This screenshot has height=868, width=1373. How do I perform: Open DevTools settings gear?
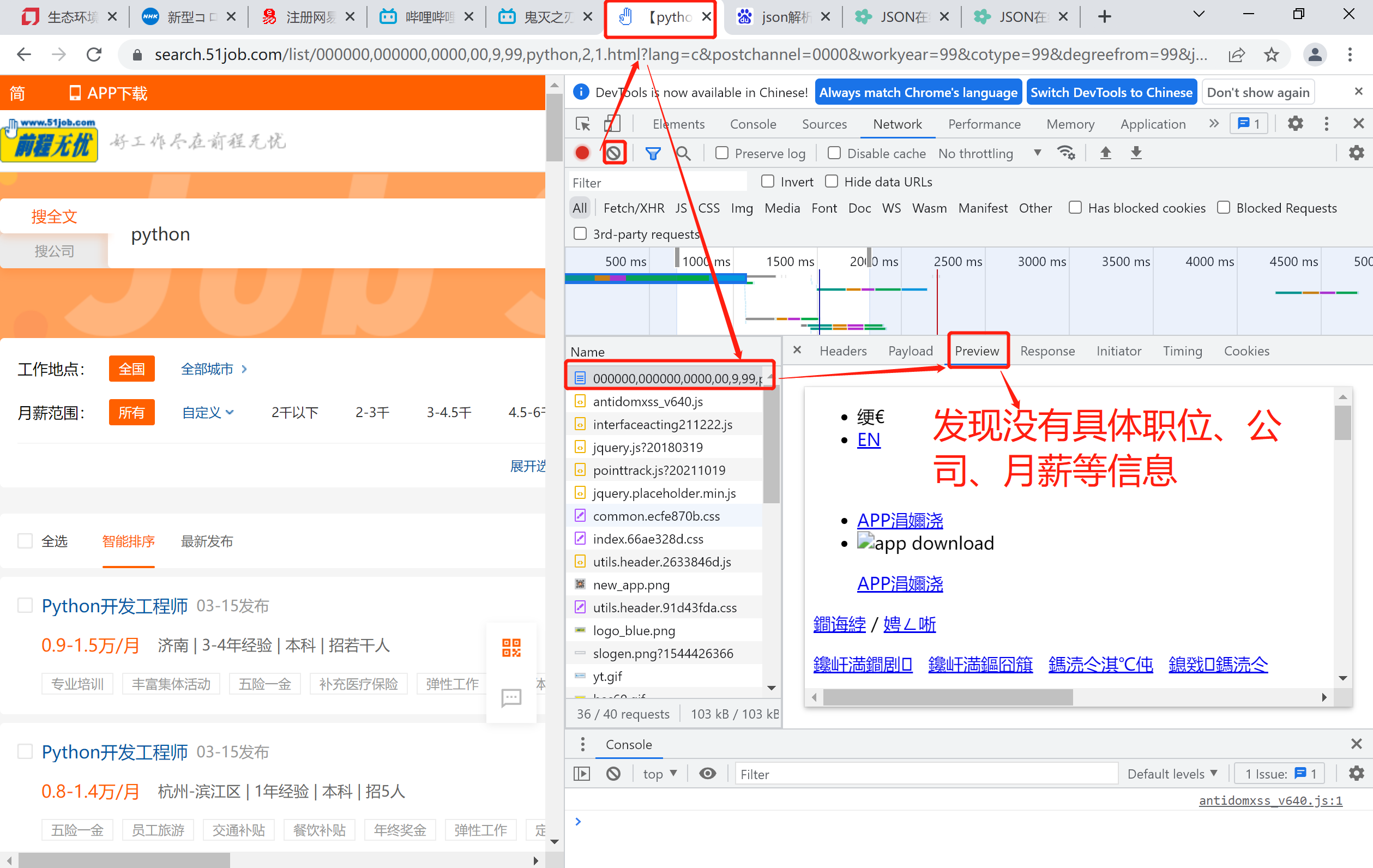click(1295, 123)
